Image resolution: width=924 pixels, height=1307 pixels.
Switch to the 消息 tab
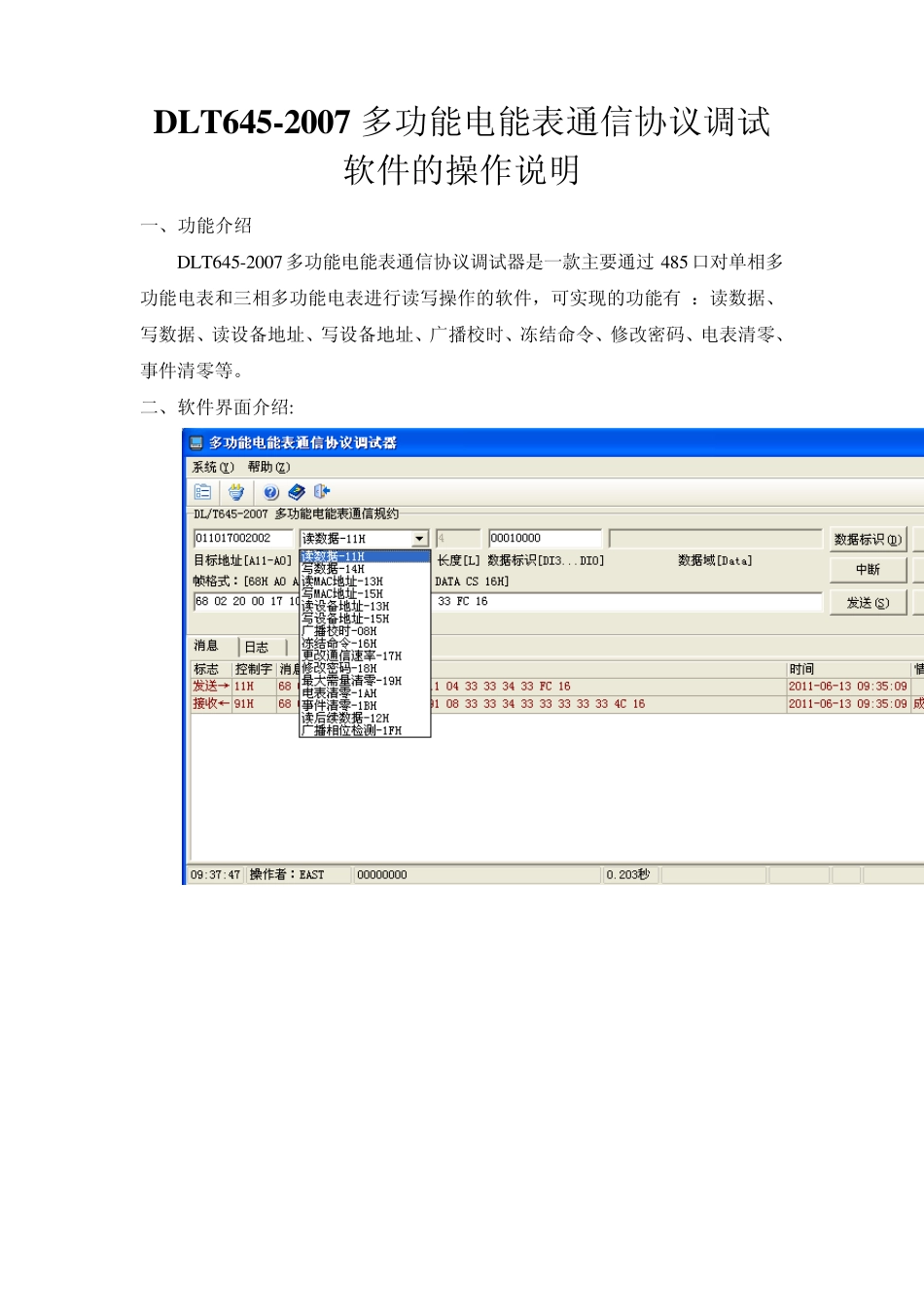click(206, 646)
